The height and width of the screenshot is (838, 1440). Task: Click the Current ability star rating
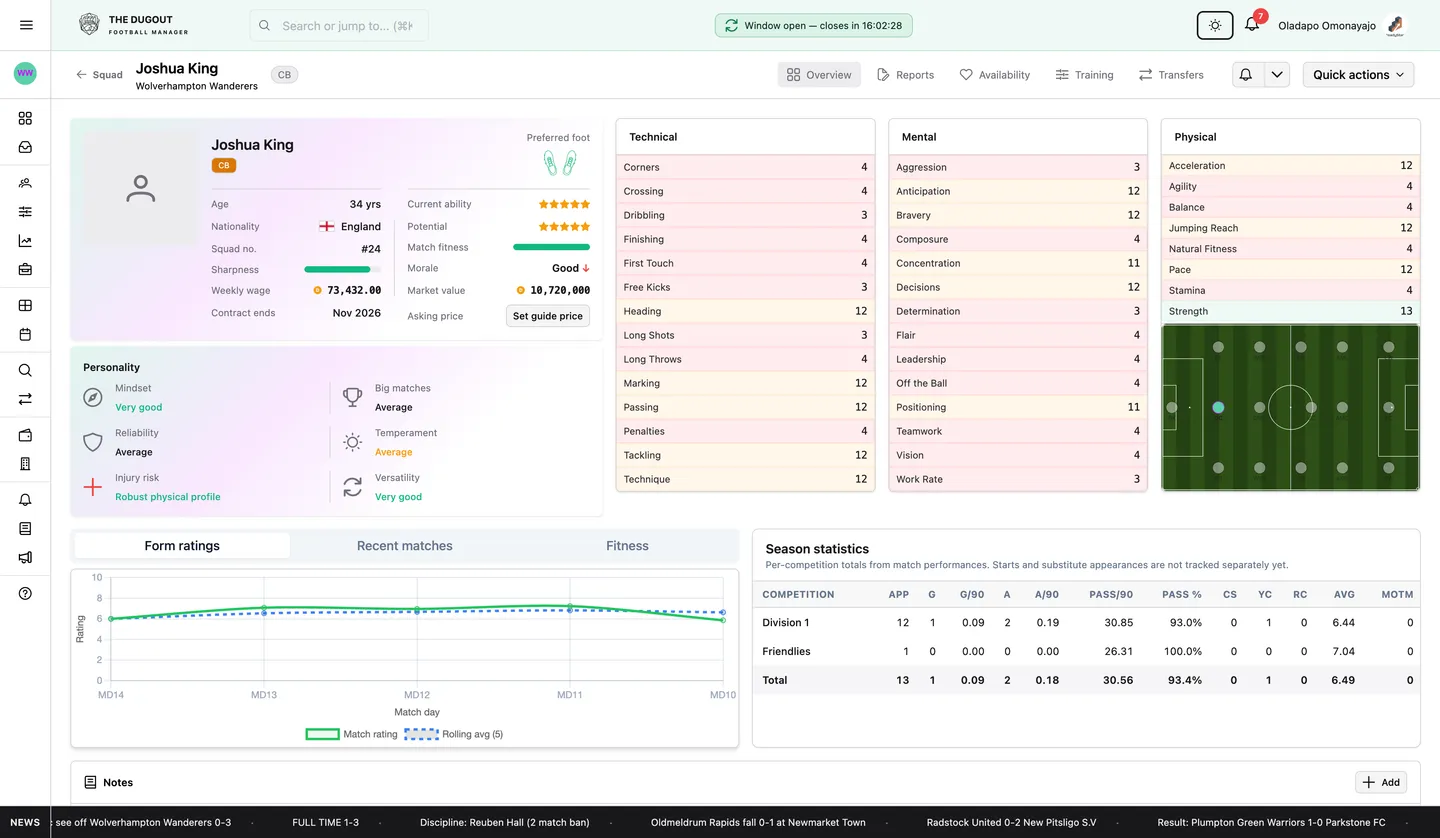pos(564,204)
